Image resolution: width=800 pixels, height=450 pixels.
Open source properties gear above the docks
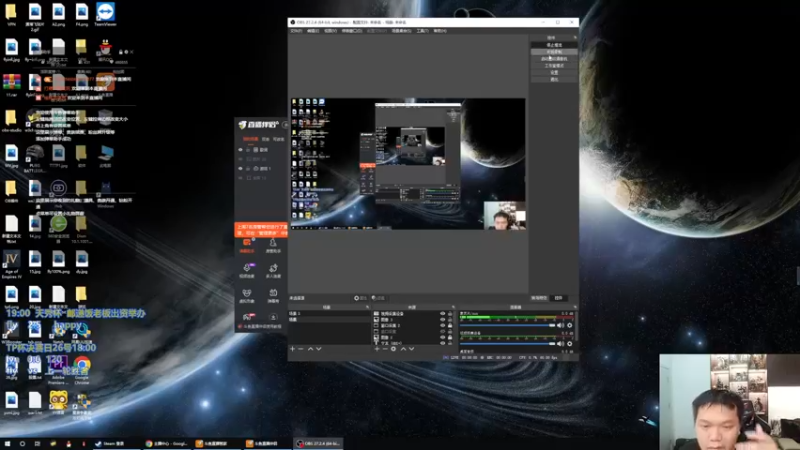coord(360,298)
